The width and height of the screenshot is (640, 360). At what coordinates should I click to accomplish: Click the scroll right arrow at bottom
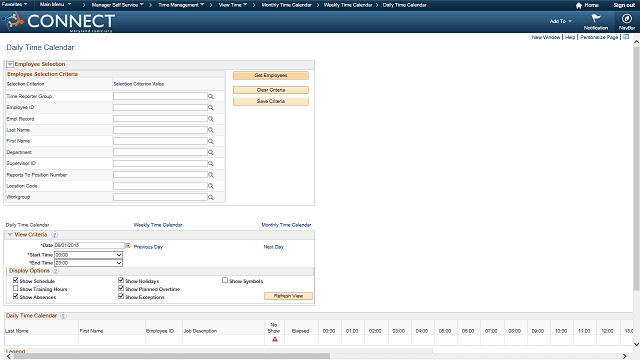pos(624,356)
